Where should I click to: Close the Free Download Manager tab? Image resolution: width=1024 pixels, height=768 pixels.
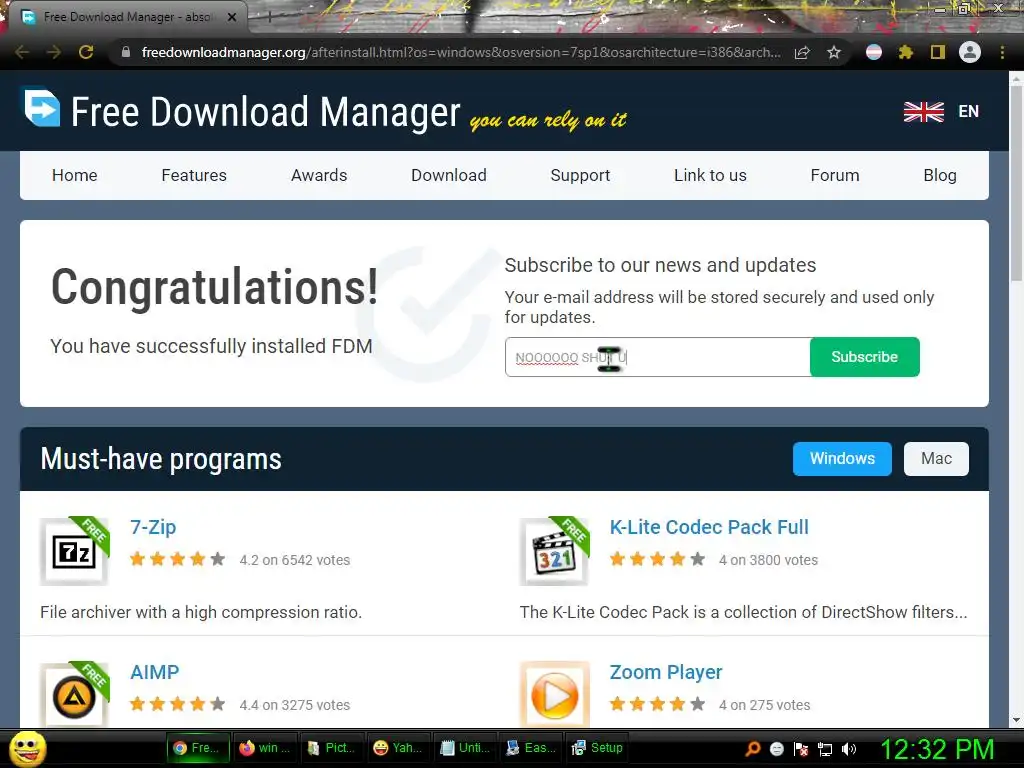click(232, 17)
